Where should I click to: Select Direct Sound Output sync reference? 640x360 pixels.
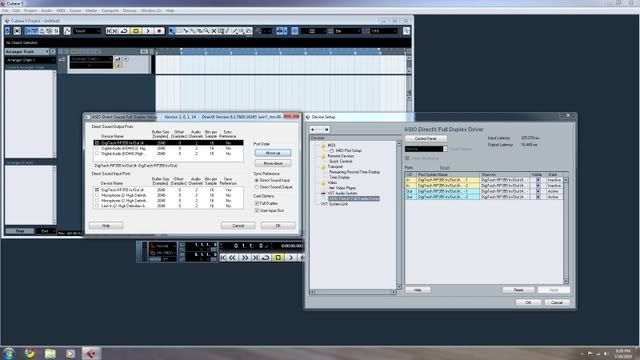(257, 187)
